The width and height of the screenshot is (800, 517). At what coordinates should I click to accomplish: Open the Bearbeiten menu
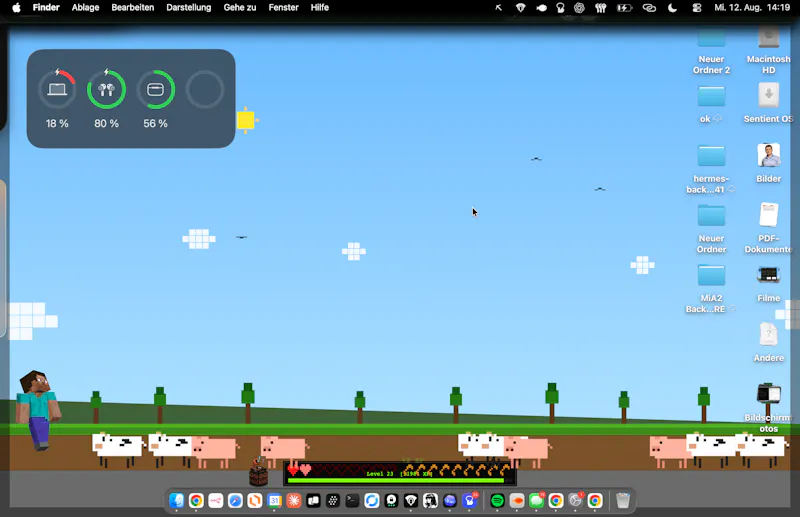(x=133, y=8)
